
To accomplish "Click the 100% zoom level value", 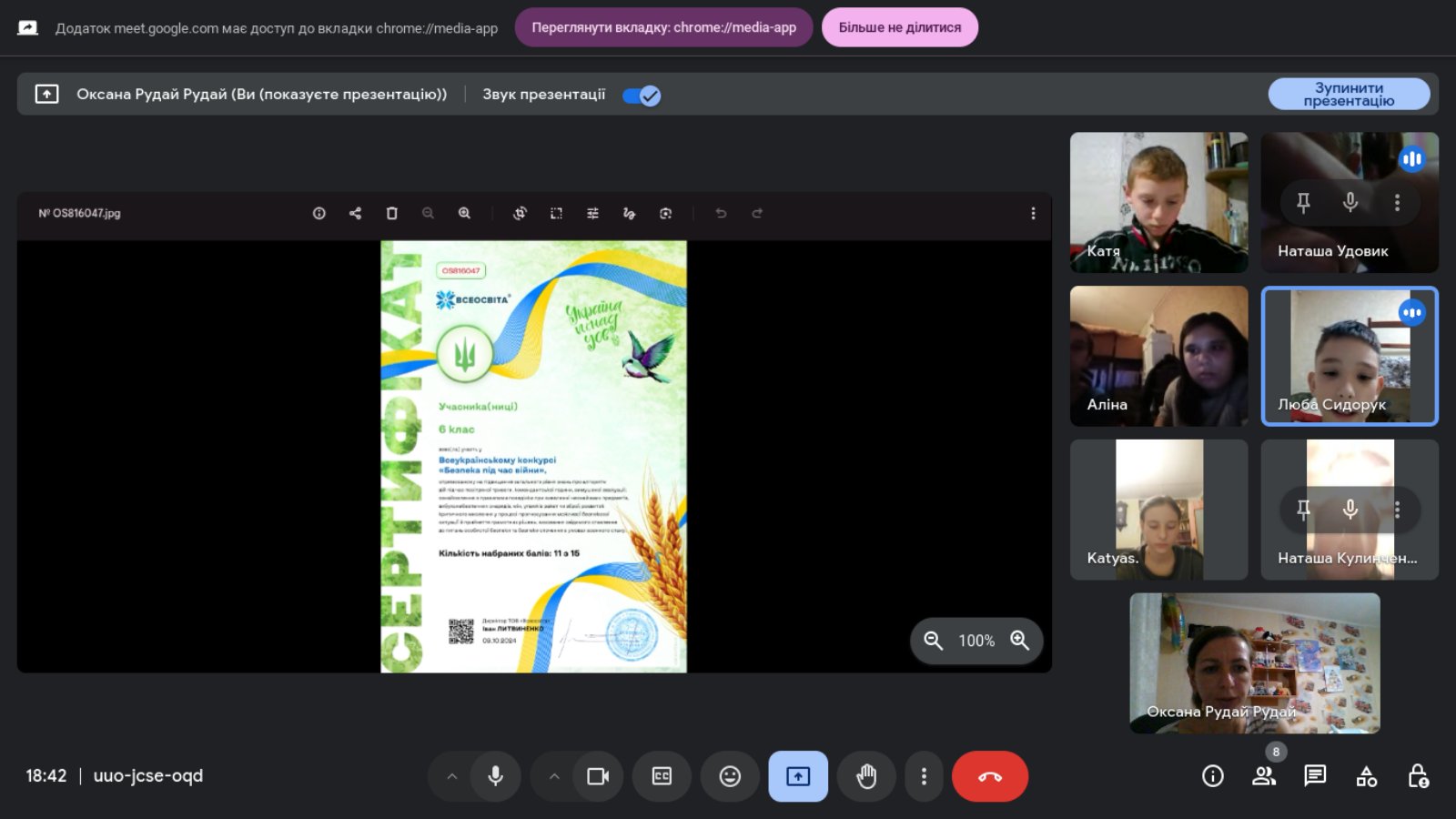I will (976, 641).
